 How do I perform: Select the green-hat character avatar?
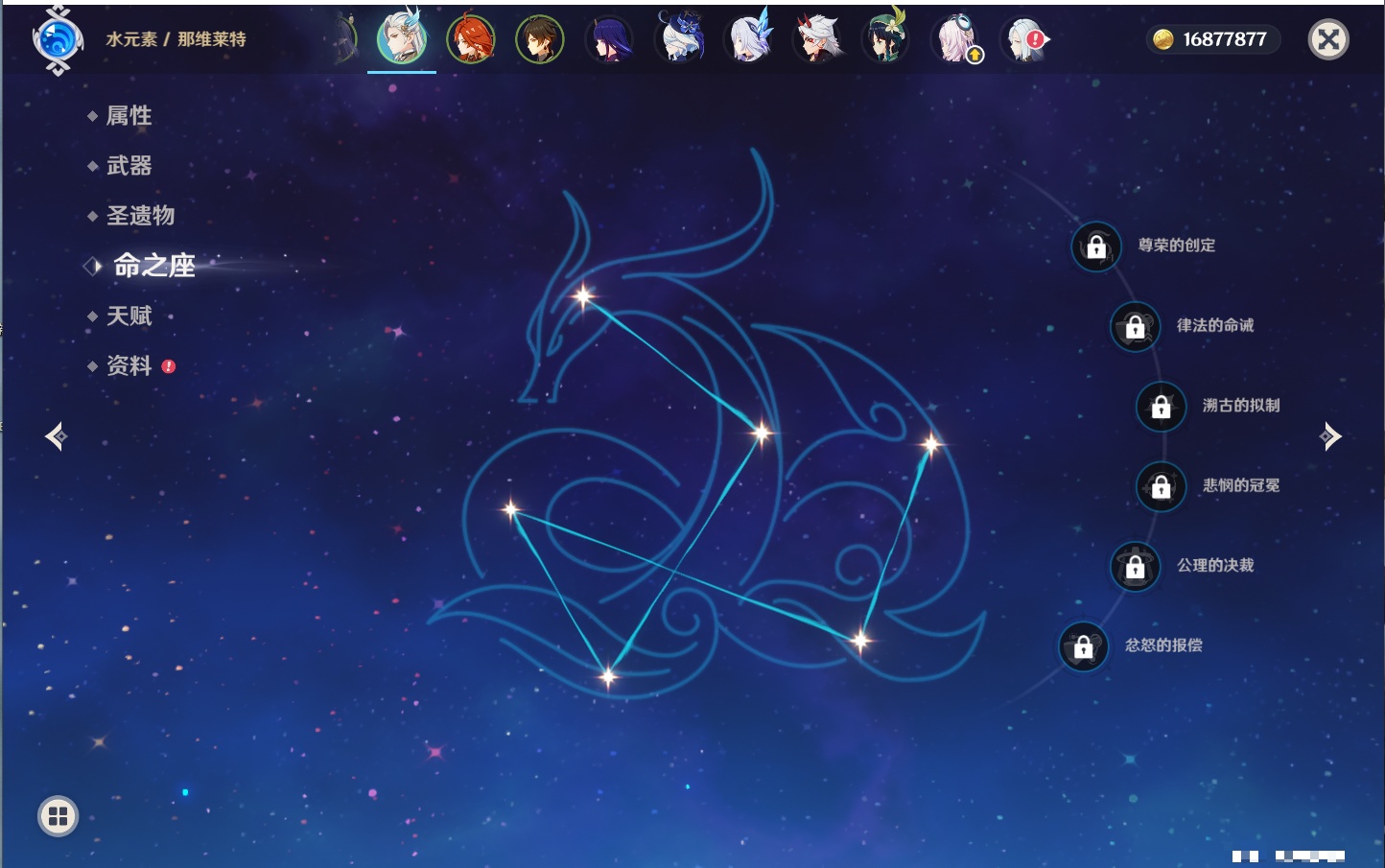(885, 37)
